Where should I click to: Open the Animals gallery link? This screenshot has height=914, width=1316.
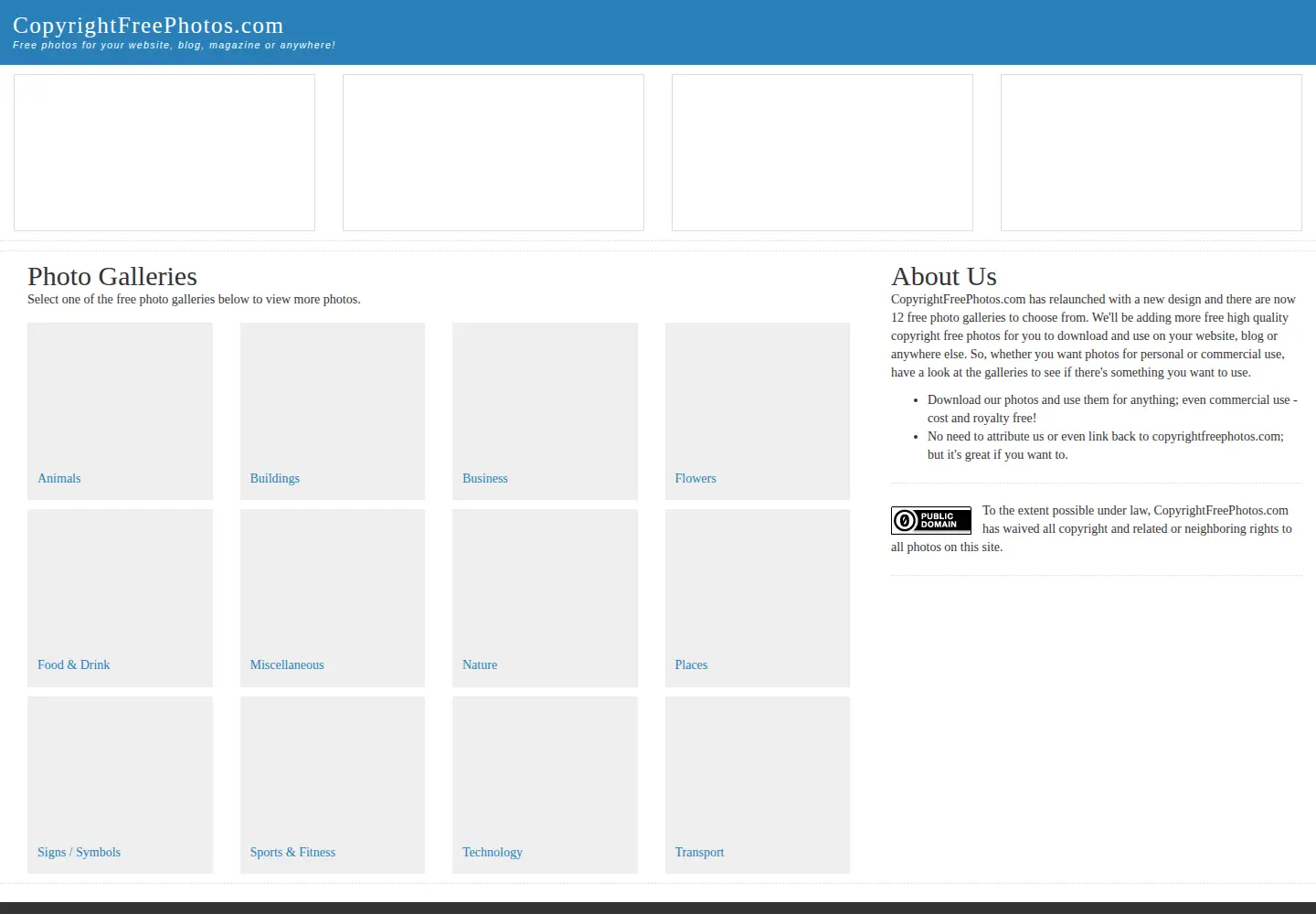[59, 478]
